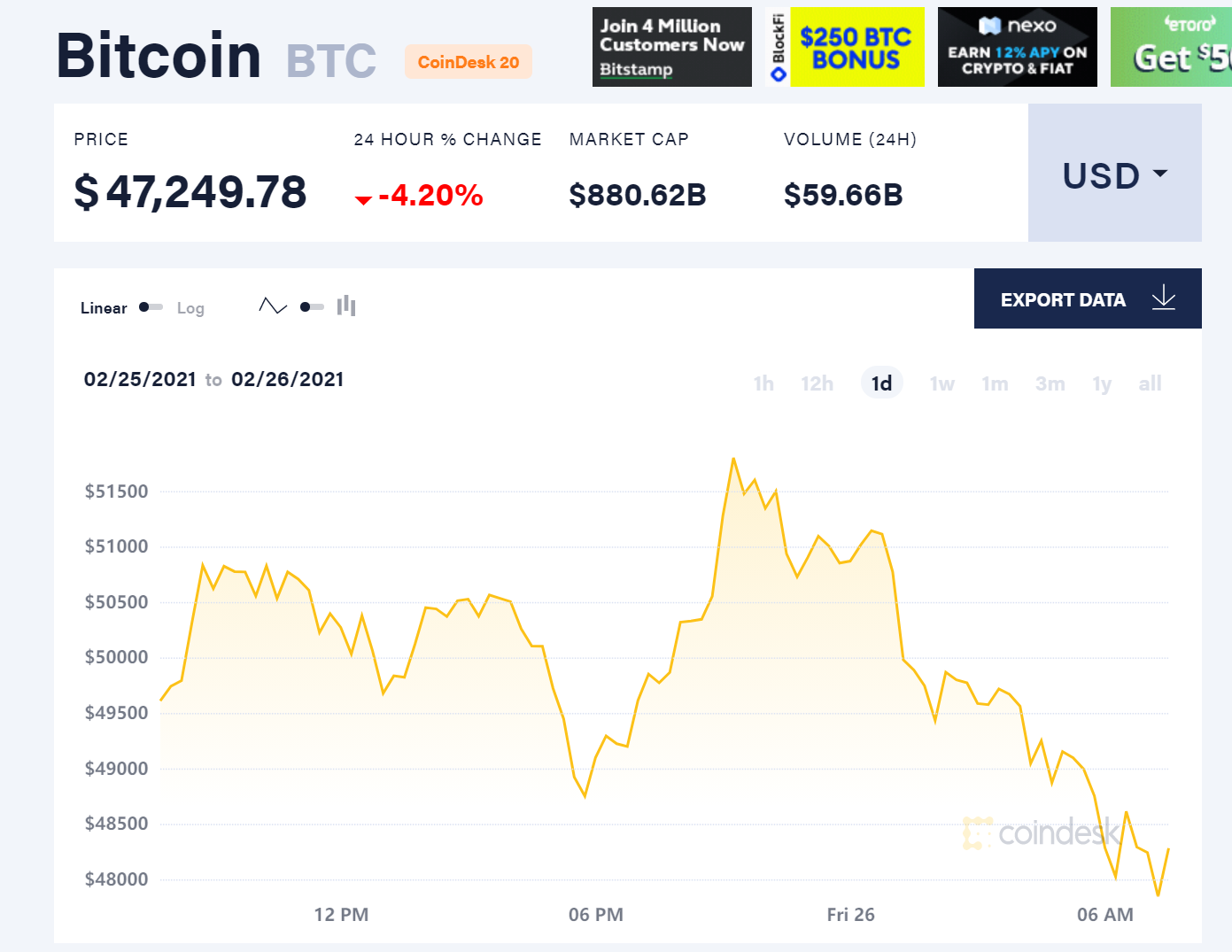Click the candlestick chart icon
The width and height of the screenshot is (1232, 952).
(x=346, y=306)
